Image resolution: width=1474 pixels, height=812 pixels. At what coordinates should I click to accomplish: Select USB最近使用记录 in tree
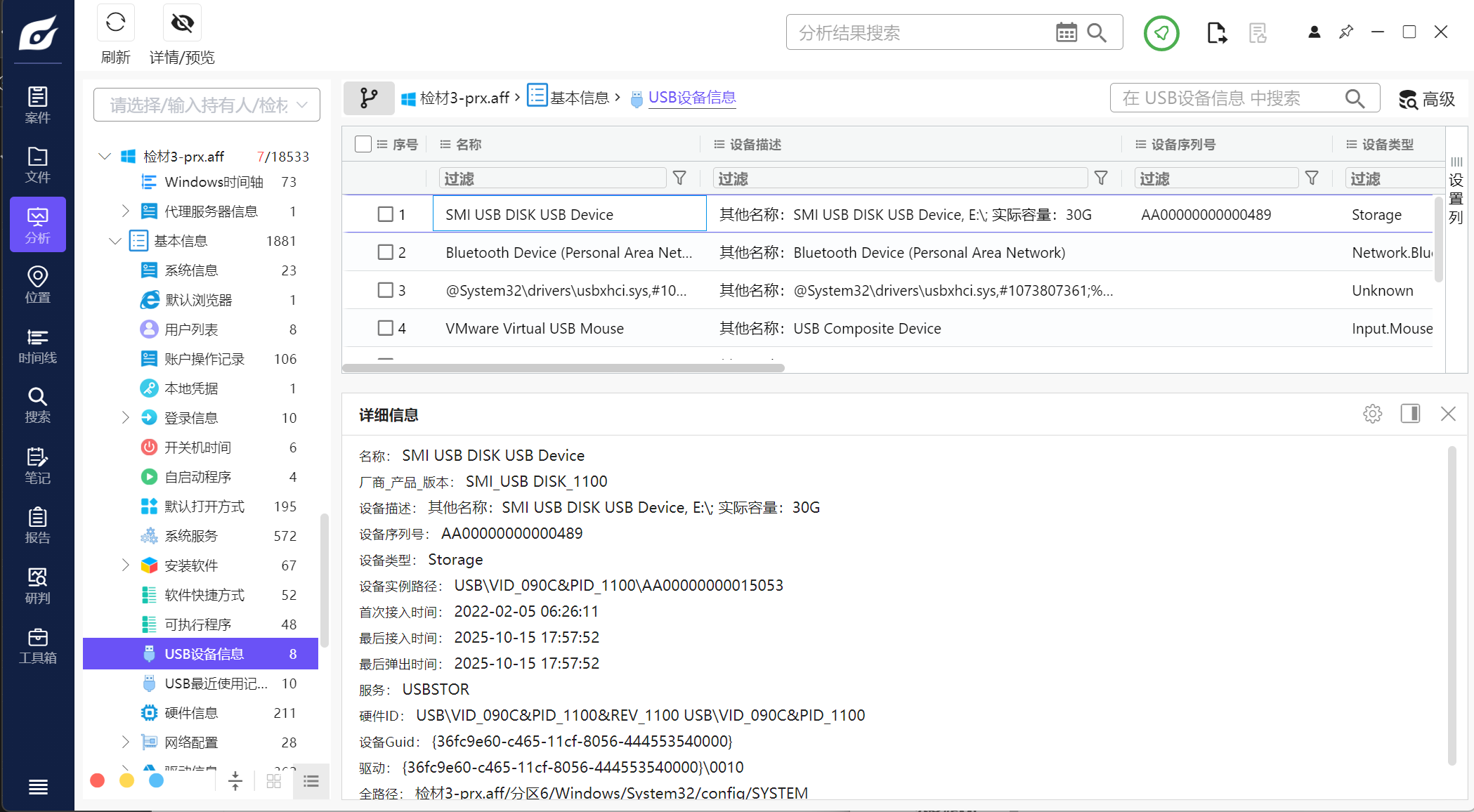[x=215, y=683]
